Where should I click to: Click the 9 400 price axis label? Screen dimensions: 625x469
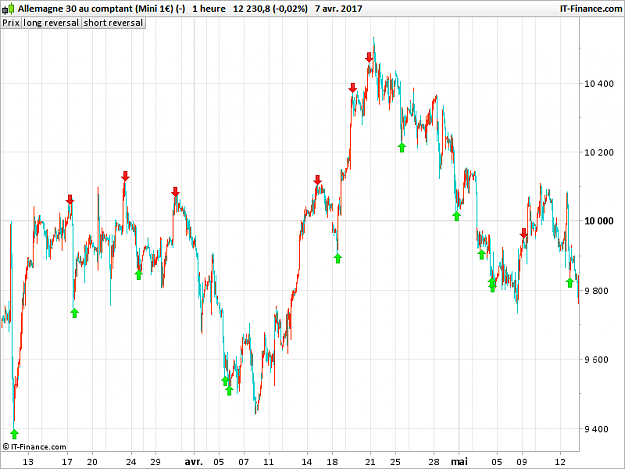tap(596, 429)
